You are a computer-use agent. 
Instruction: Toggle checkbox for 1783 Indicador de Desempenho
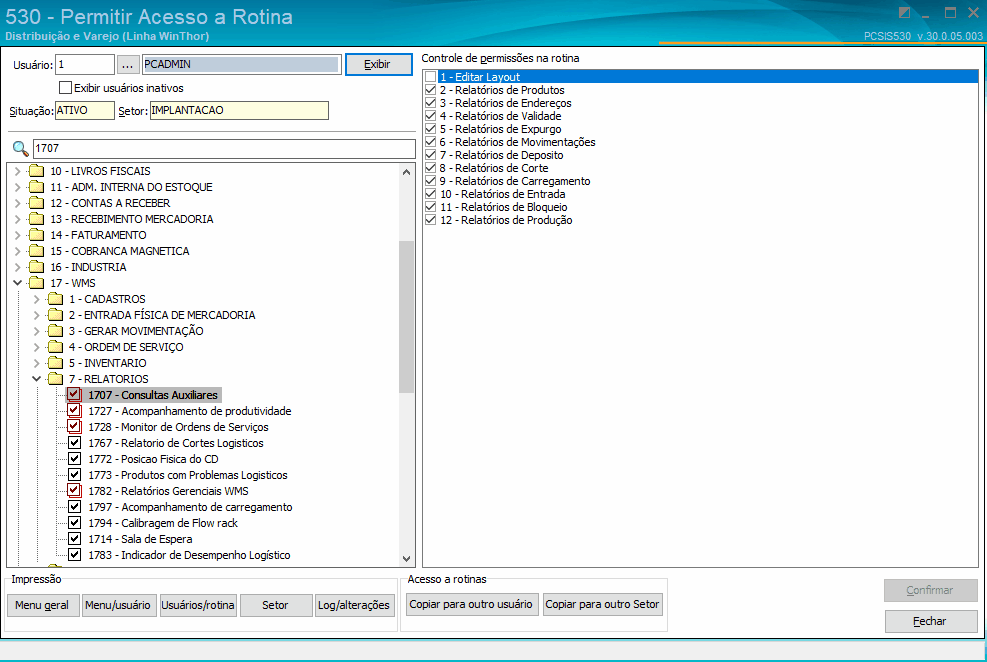[74, 554]
